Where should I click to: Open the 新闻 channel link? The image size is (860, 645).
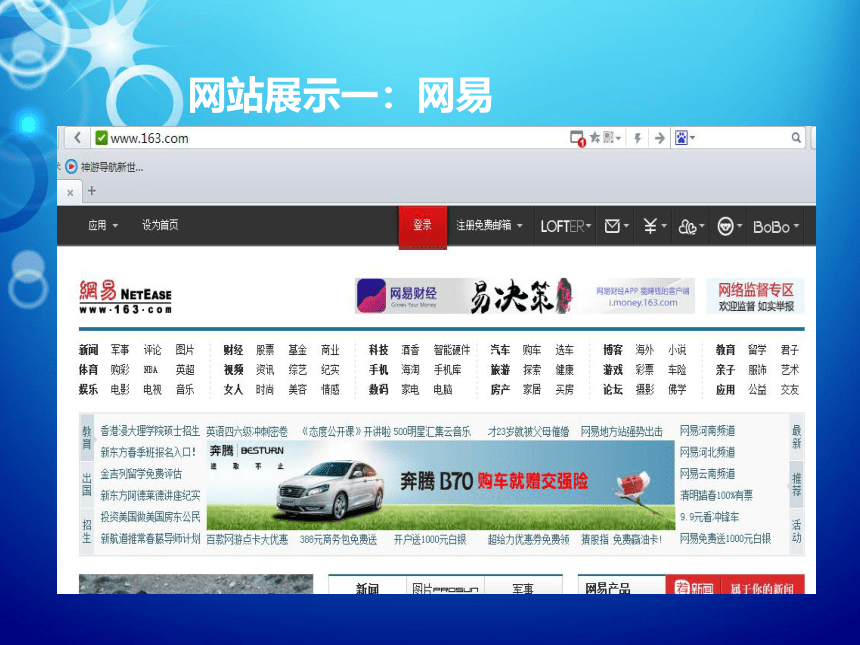[88, 350]
